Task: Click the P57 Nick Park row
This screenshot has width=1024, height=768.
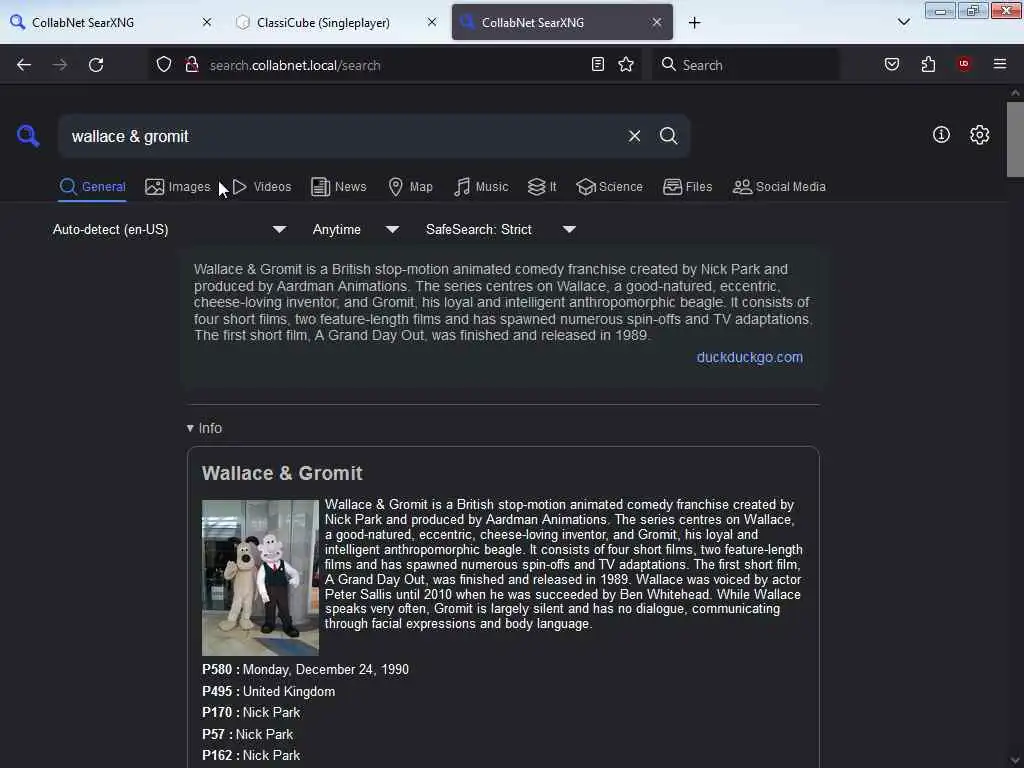Action: point(247,734)
